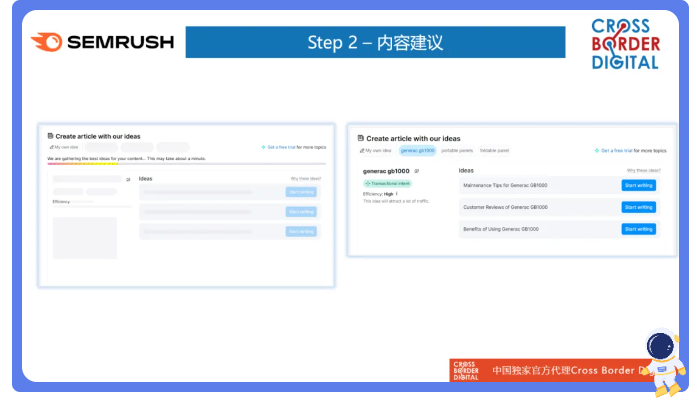Start writing the Customer Reviews of Generac GB1000 idea
697x401 pixels.
pos(638,207)
